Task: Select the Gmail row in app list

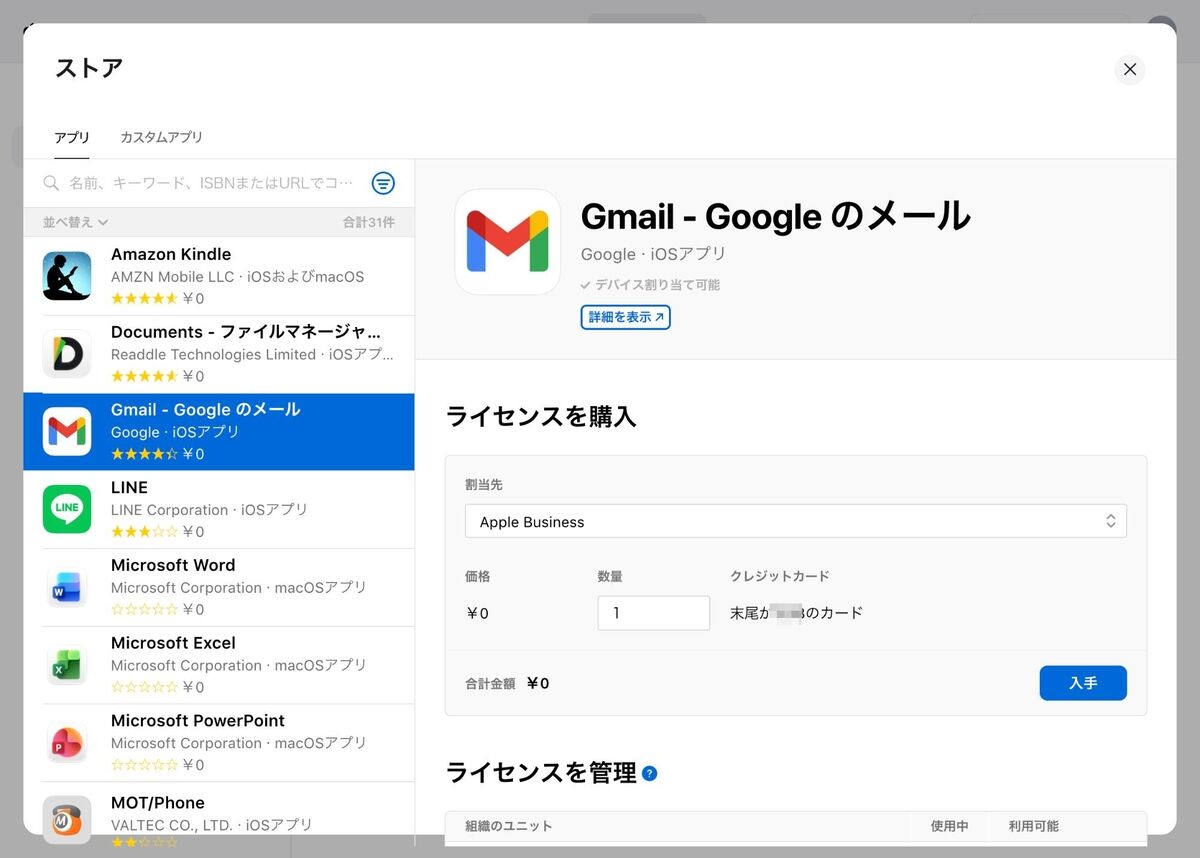Action: tap(250, 431)
